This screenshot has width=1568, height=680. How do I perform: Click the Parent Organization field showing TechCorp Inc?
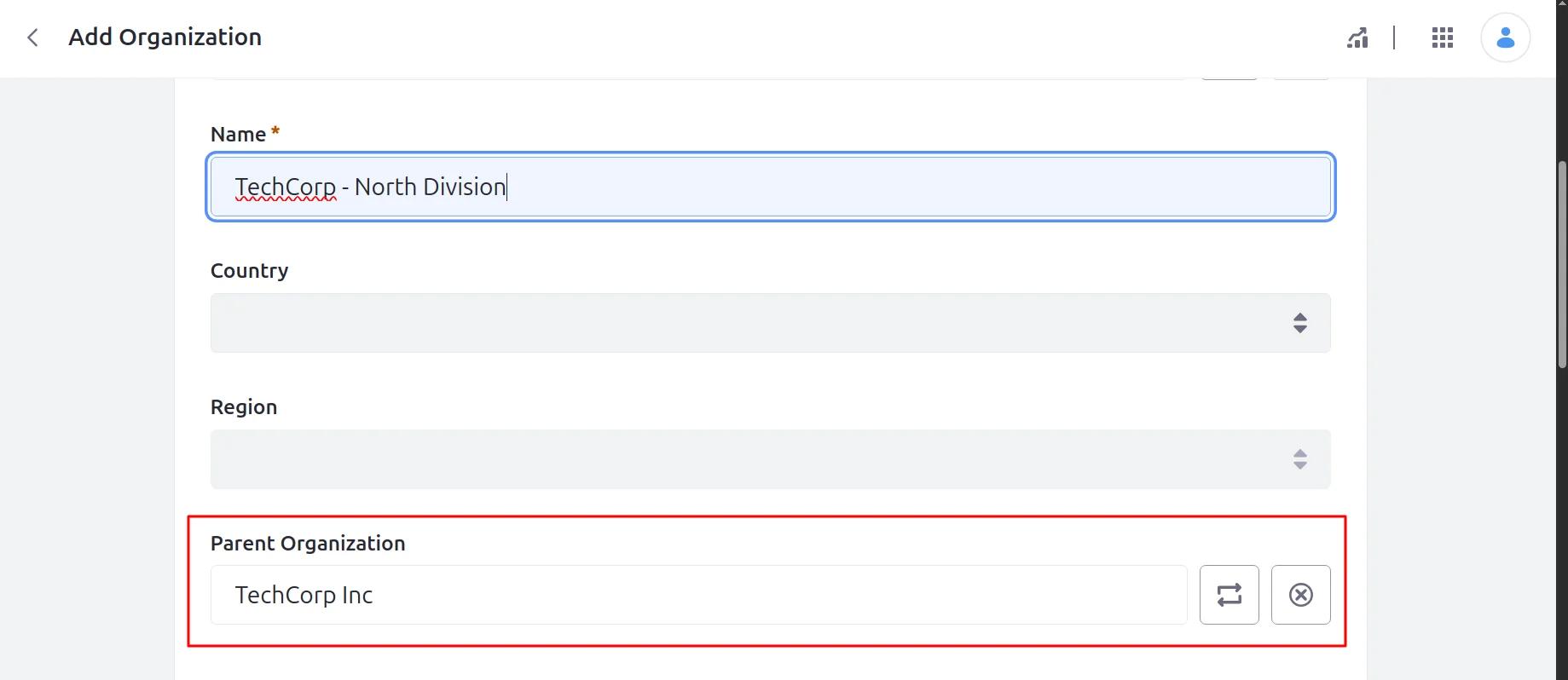699,595
